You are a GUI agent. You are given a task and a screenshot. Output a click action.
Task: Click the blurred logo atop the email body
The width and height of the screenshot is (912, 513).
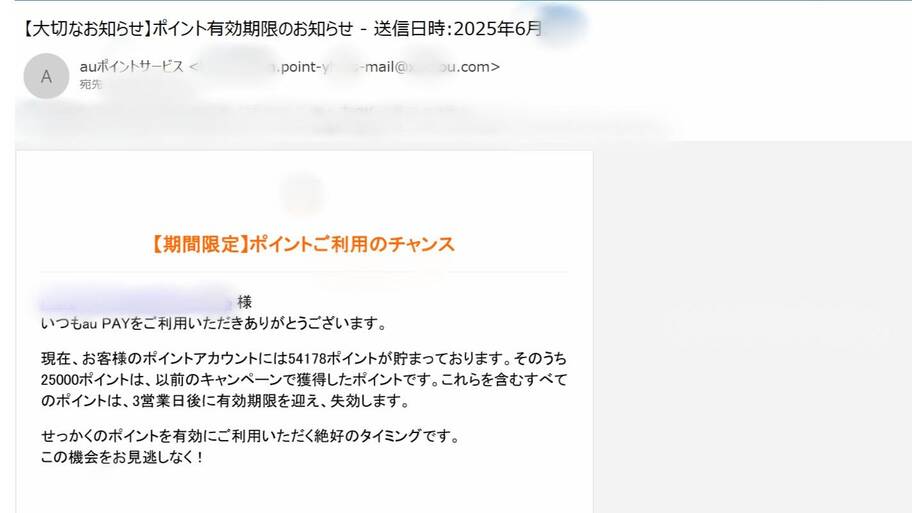(302, 194)
